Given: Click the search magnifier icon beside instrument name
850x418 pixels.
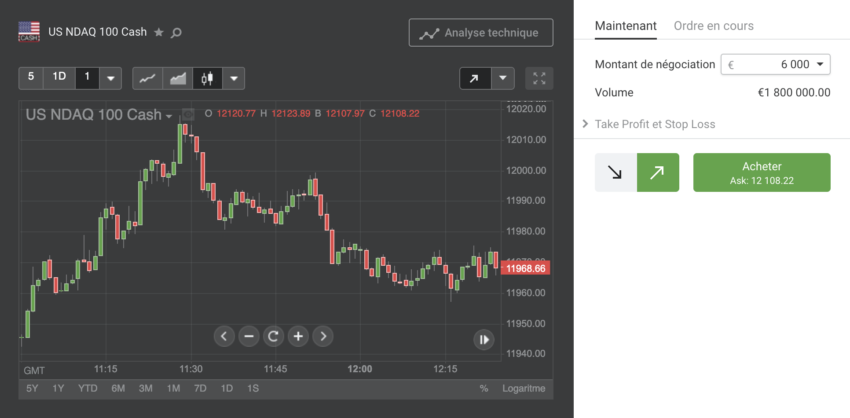Looking at the screenshot, I should coord(176,32).
